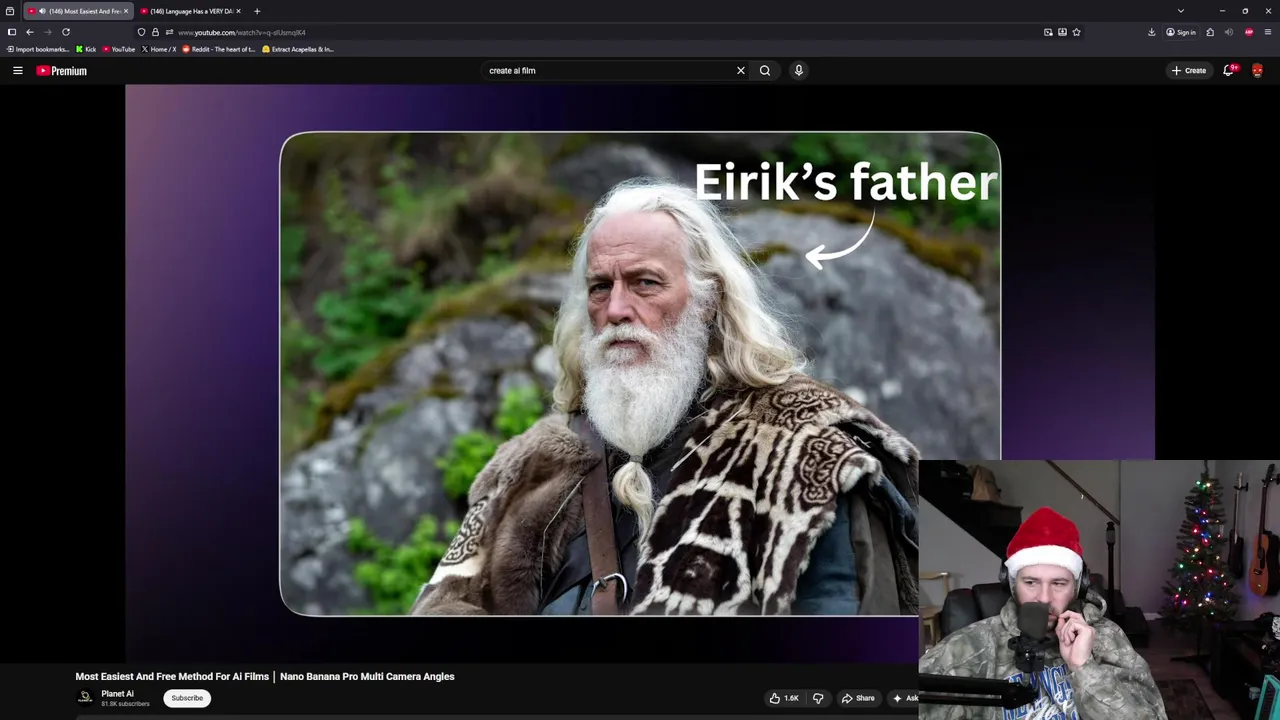Mute the playing tab via speaker icon
This screenshot has width=1280, height=720.
(x=42, y=11)
